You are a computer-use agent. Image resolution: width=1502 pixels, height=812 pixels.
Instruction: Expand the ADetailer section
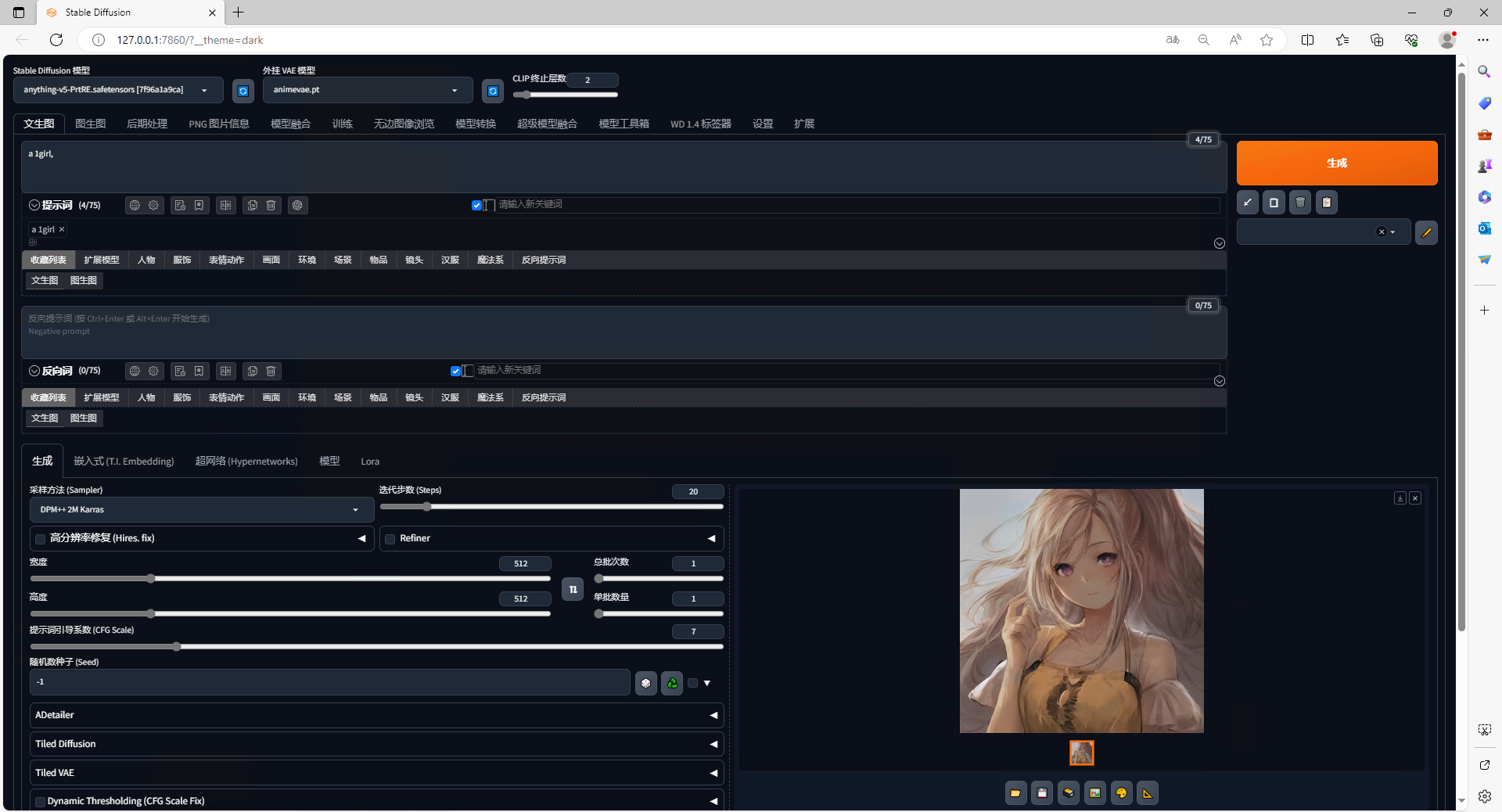(x=376, y=716)
